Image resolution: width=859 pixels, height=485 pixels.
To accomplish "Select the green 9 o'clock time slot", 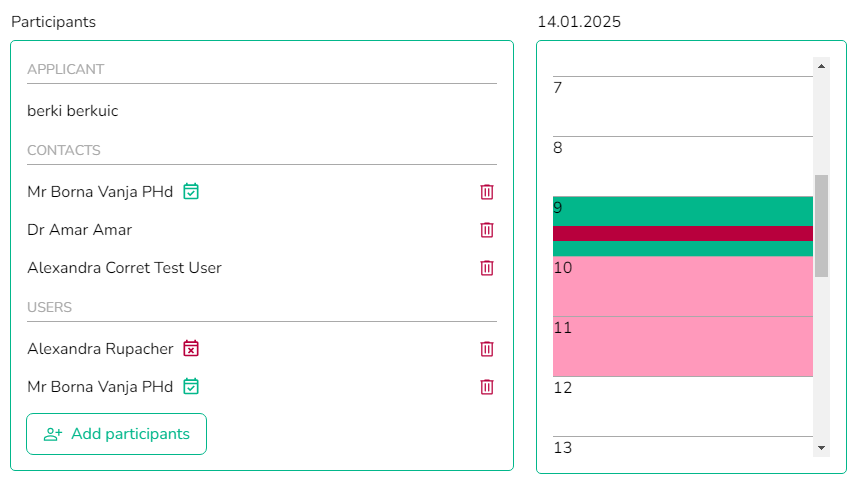I will pyautogui.click(x=683, y=211).
